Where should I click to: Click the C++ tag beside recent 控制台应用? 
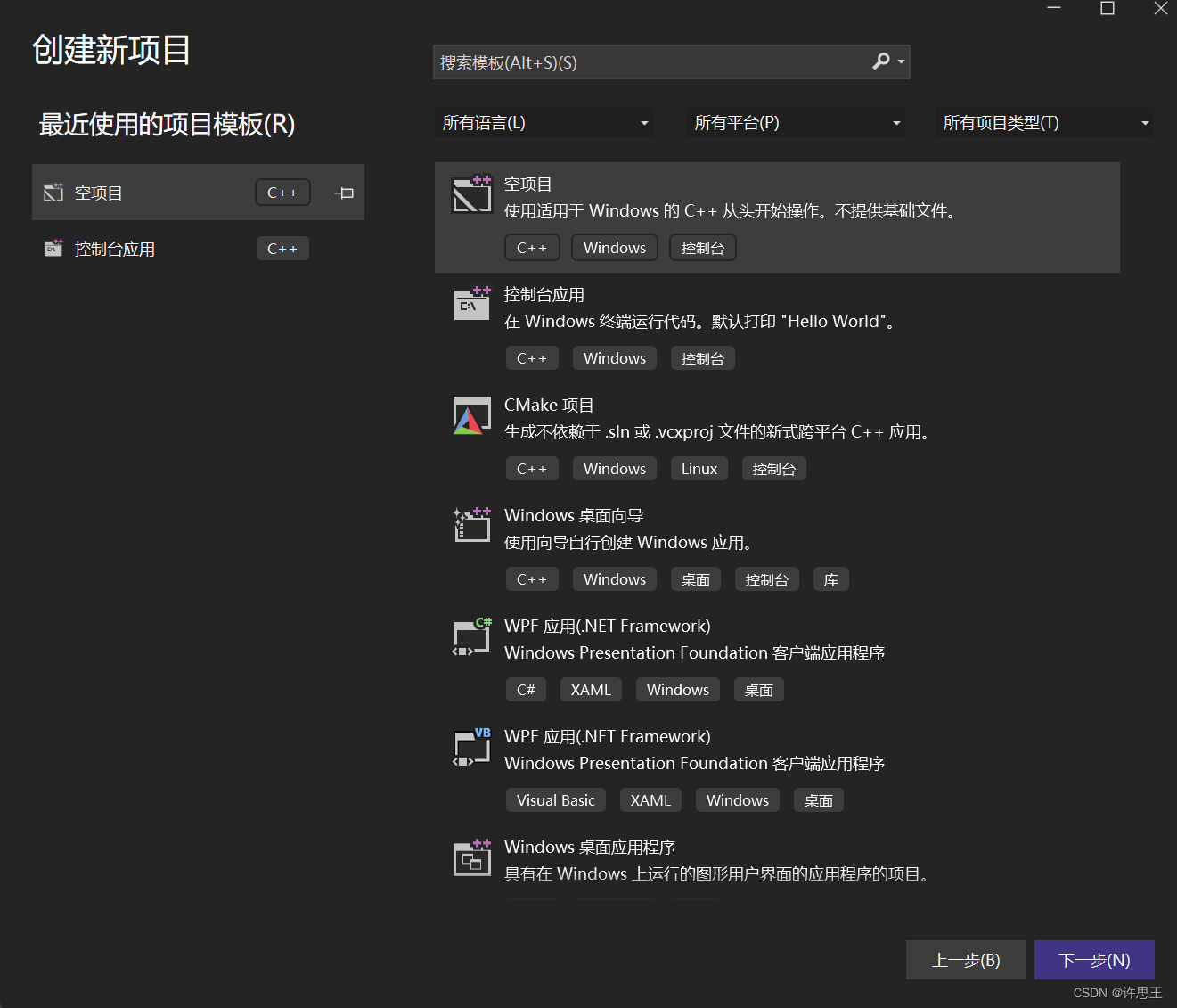282,249
